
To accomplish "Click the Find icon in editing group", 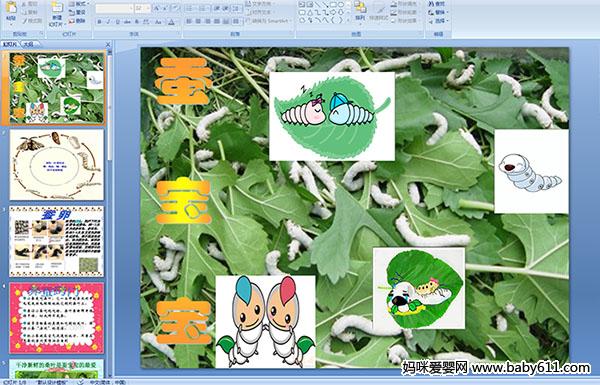I will (x=437, y=4).
